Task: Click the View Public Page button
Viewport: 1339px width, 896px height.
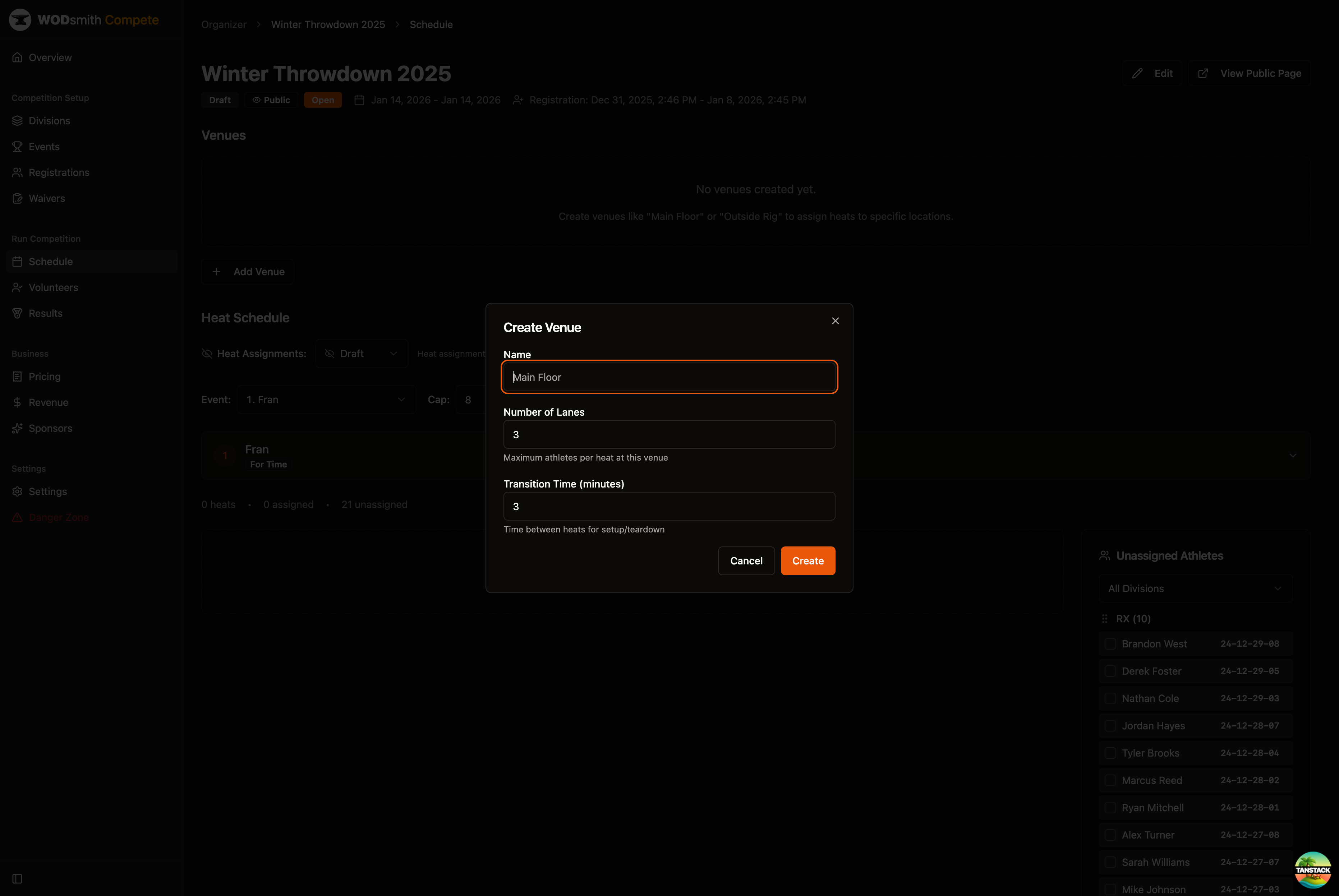Action: coord(1249,73)
